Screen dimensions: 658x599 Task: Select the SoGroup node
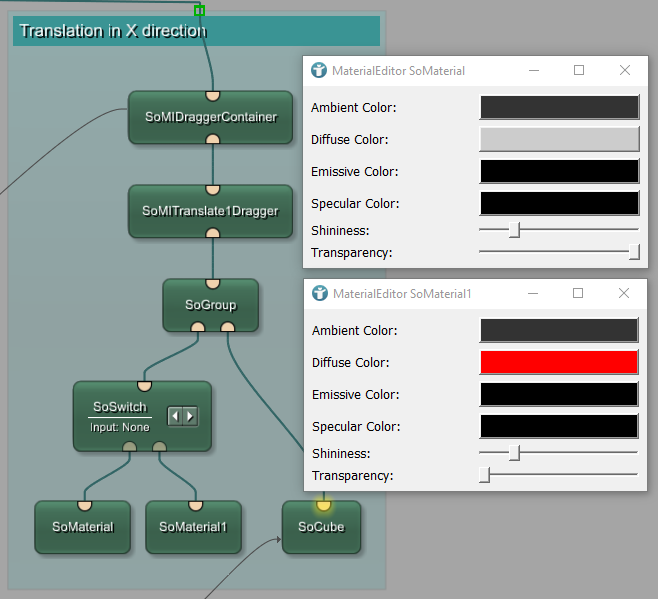[210, 305]
